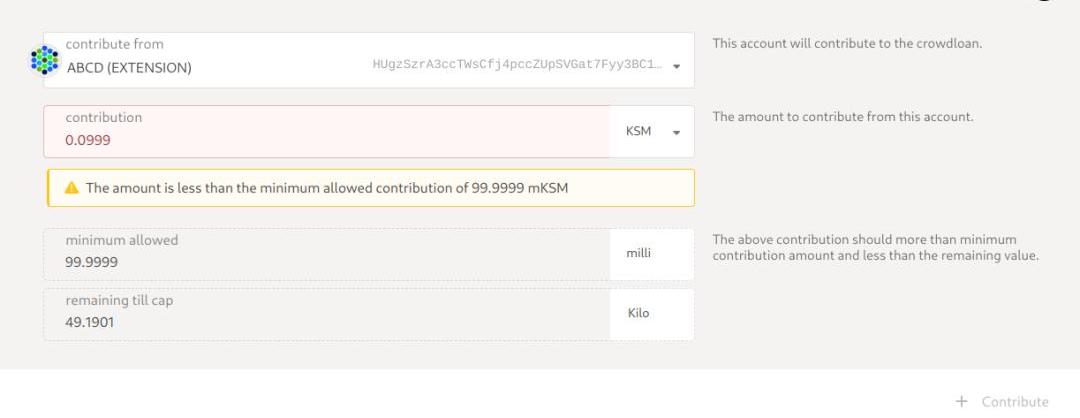Click the minimum allowed value 99.9999
The image size is (1080, 418).
point(92,264)
